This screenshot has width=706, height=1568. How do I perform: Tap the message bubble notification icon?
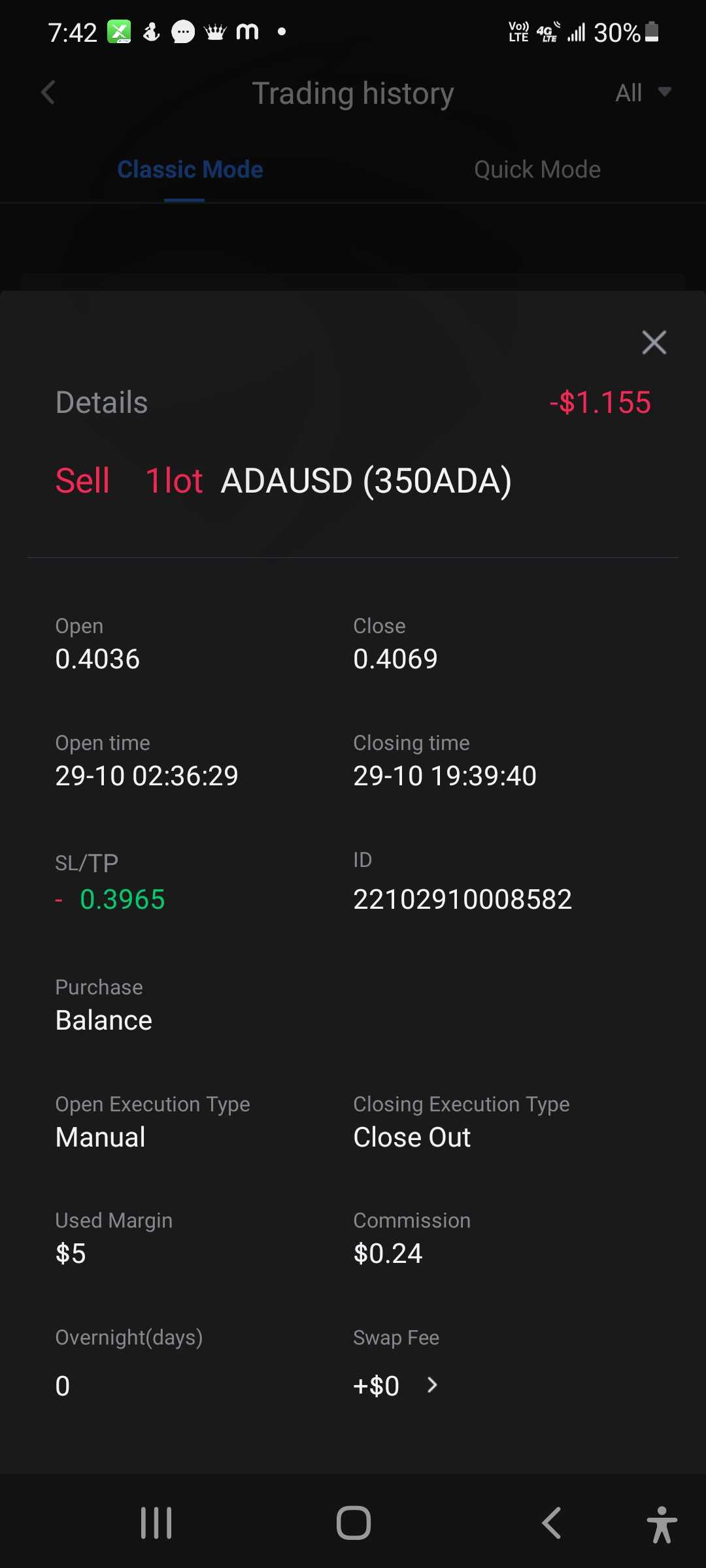183,32
